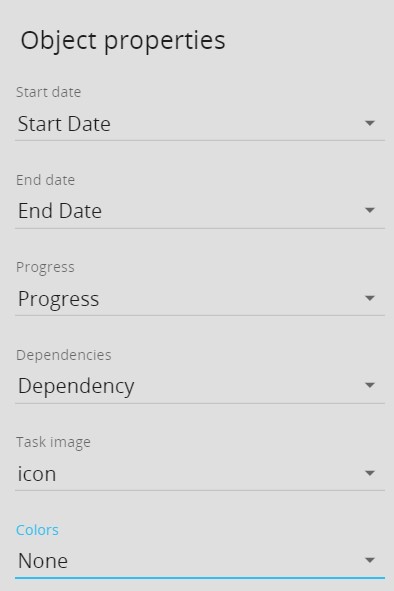The image size is (394, 591).
Task: Click the 'Progress' selected value
Action: pyautogui.click(x=58, y=300)
